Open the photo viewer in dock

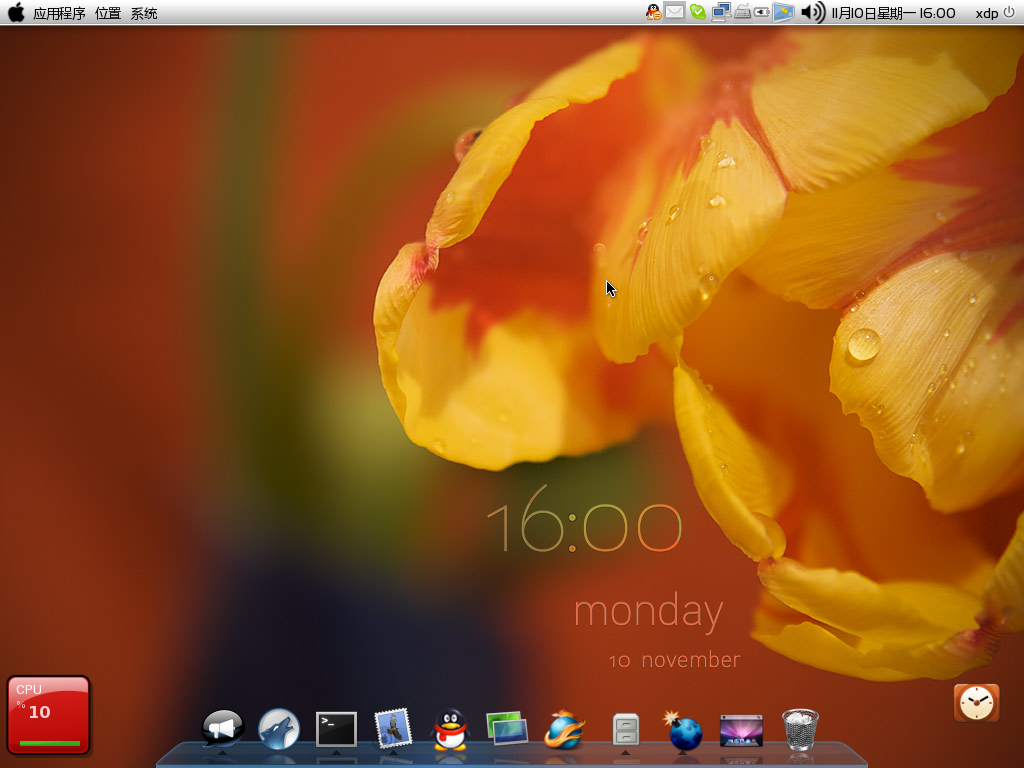click(x=507, y=728)
